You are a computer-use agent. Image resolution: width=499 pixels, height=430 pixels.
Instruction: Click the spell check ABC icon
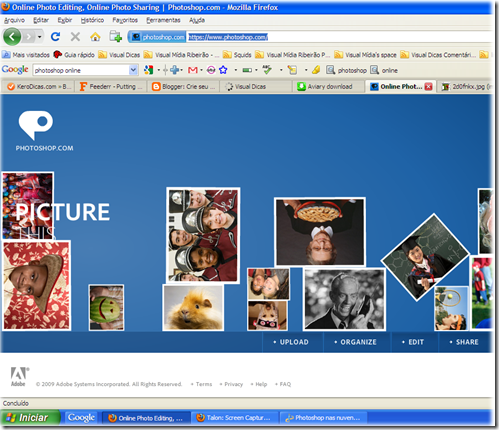267,70
